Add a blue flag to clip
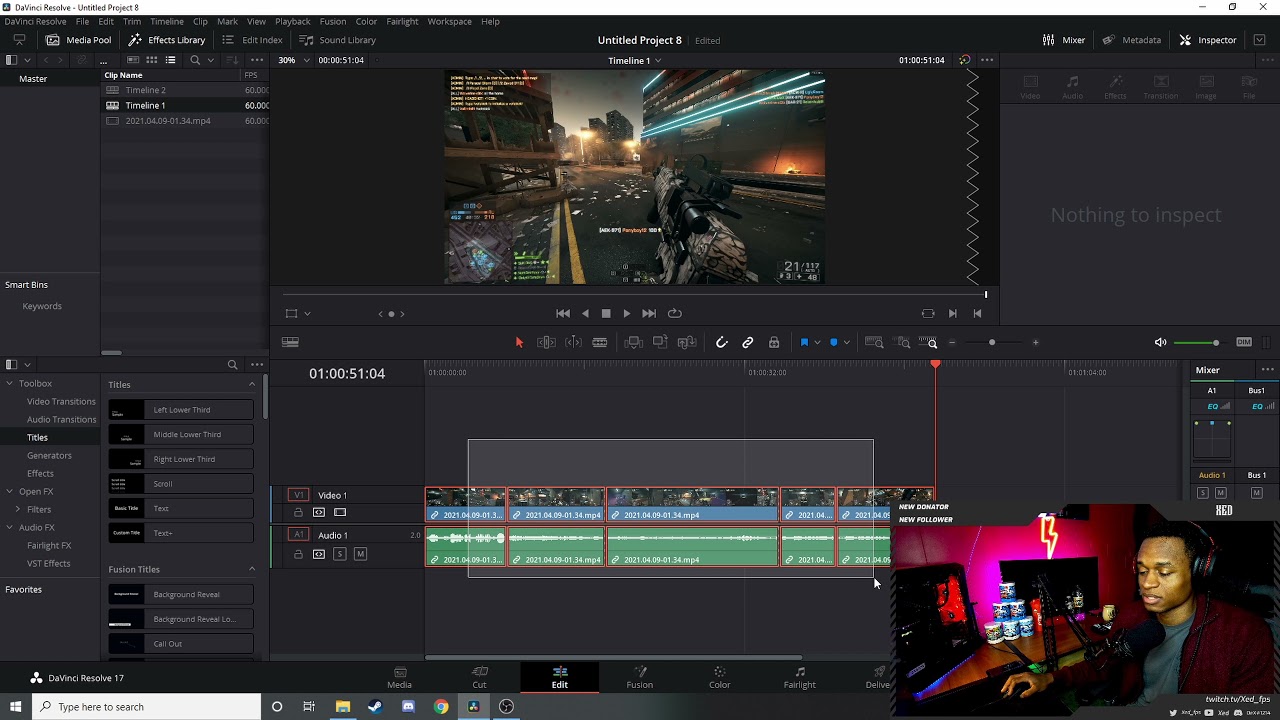1280x720 pixels. [x=804, y=343]
